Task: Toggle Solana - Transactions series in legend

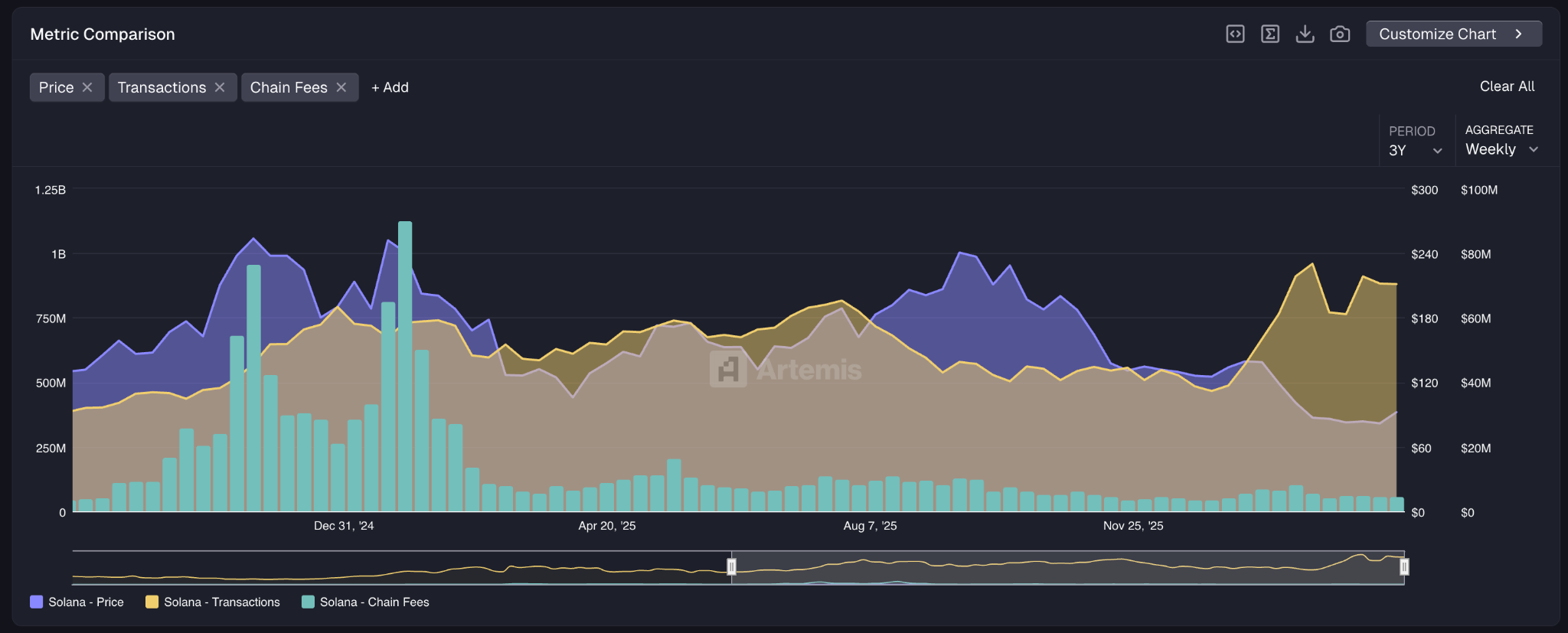Action: (x=213, y=602)
